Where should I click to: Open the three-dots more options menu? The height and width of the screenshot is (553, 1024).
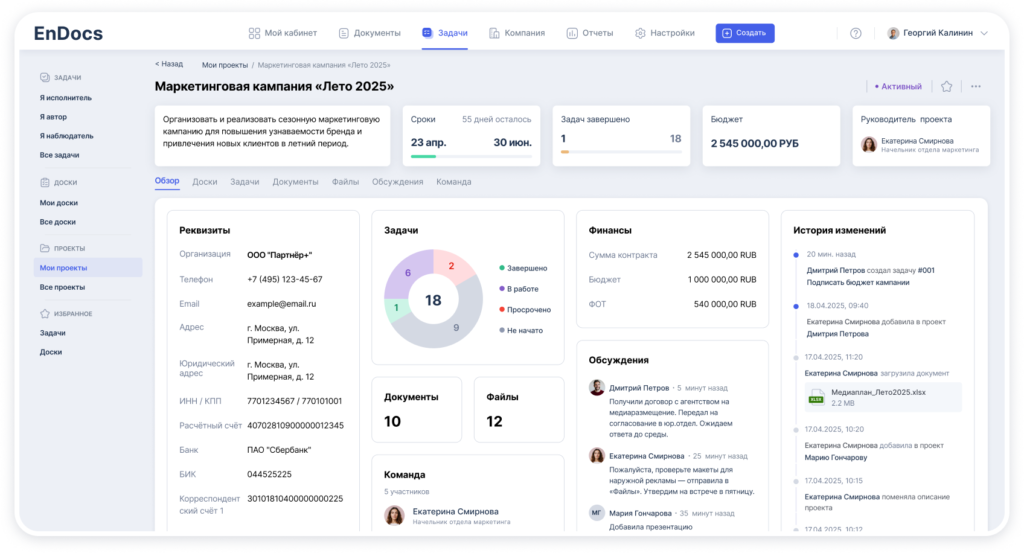tap(975, 87)
